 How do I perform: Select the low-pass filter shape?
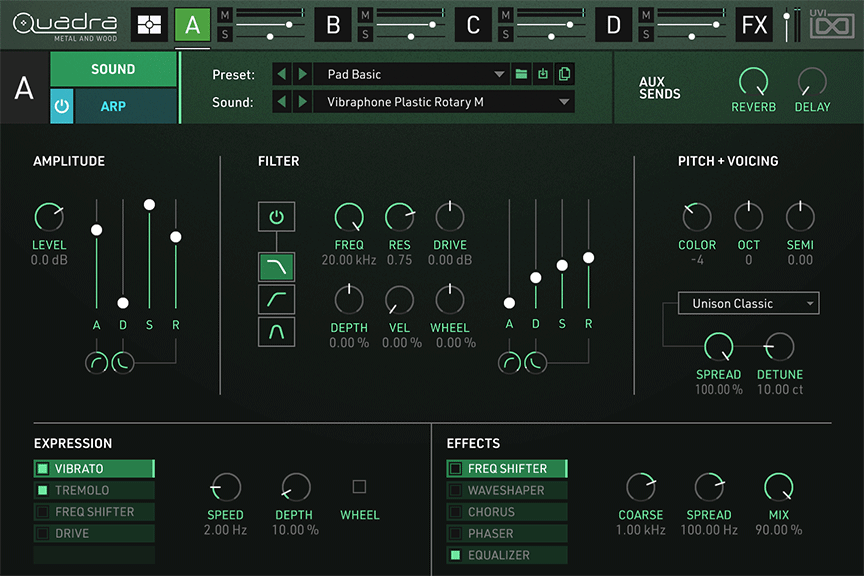pos(276,266)
